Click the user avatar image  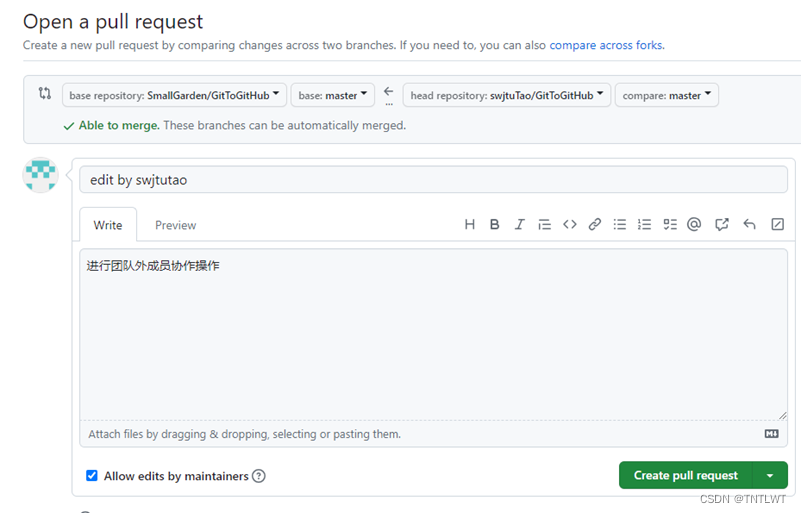coord(40,175)
